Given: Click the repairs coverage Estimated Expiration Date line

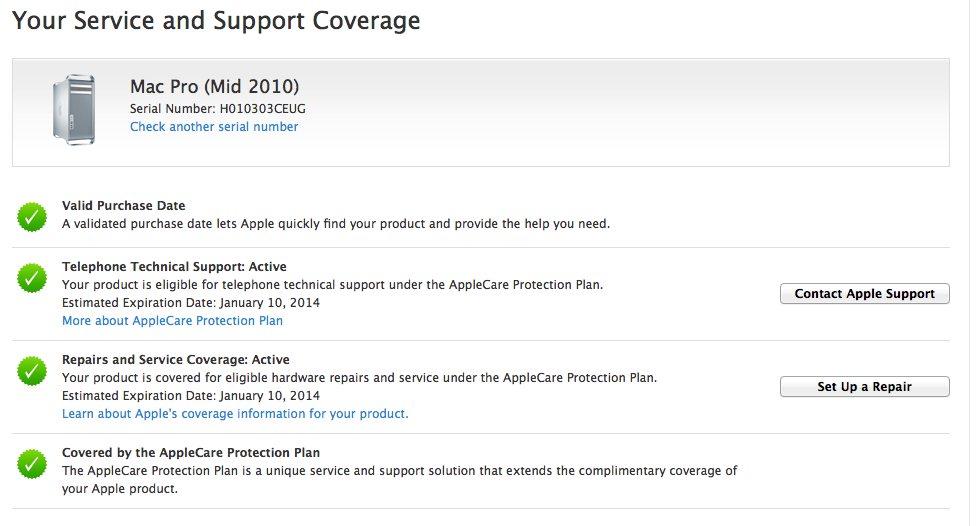Looking at the screenshot, I should click(191, 396).
